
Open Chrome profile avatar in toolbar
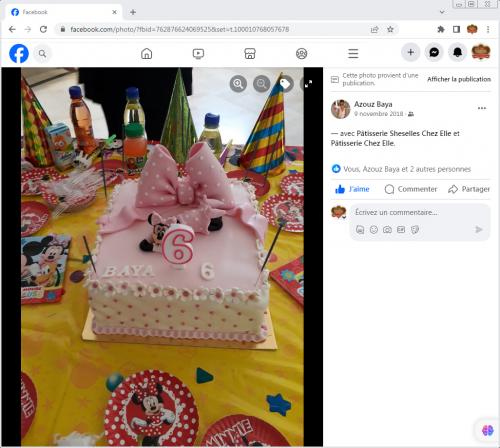point(472,29)
